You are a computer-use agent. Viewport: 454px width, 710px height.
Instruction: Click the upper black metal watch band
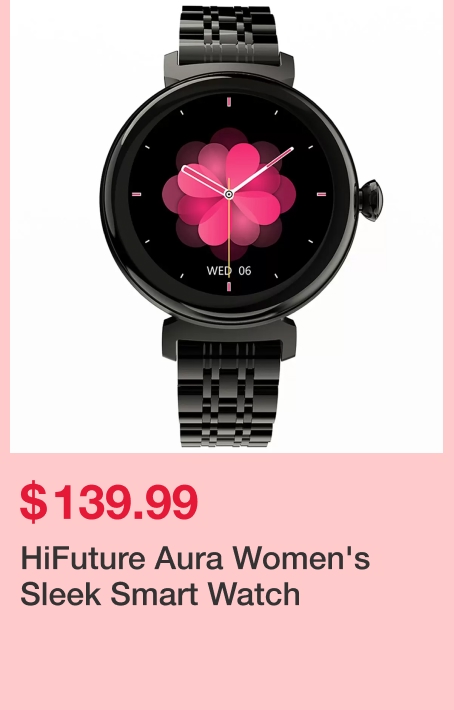tap(229, 35)
